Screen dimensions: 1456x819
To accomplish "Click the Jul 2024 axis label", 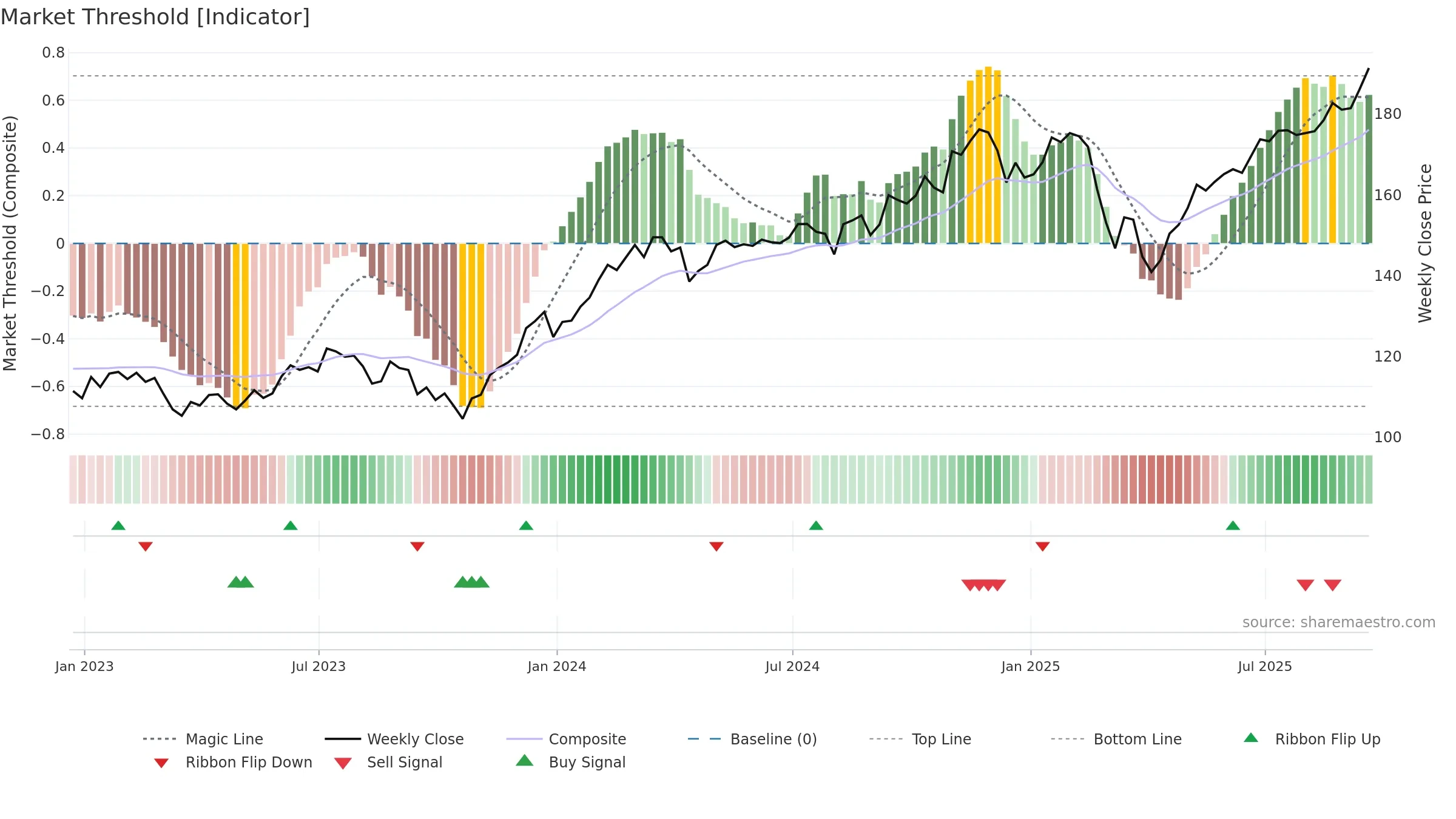I will tap(792, 666).
